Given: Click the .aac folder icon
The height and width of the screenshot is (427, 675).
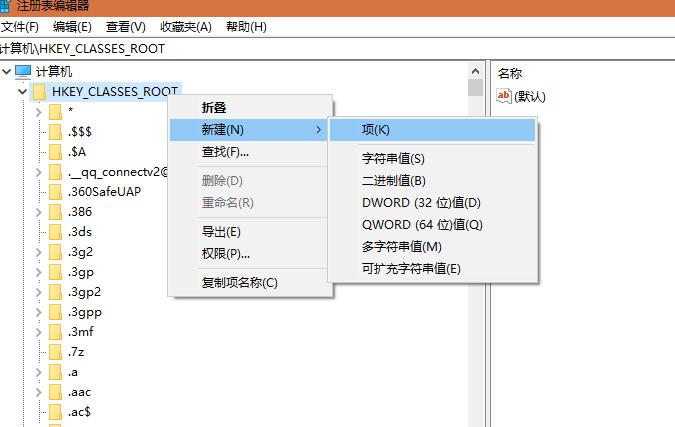Looking at the screenshot, I should pyautogui.click(x=56, y=392).
